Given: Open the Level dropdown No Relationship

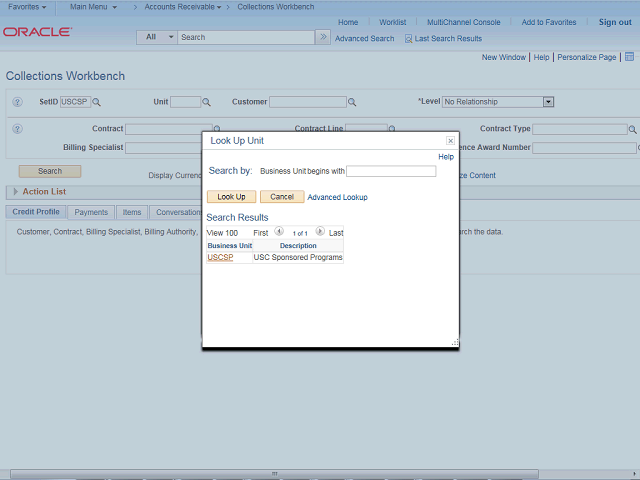Looking at the screenshot, I should [498, 102].
